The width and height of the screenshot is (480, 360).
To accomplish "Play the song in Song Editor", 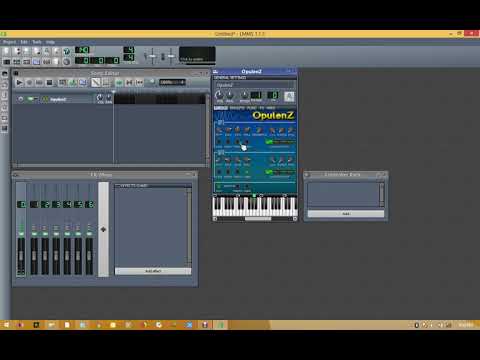I will click(19, 82).
